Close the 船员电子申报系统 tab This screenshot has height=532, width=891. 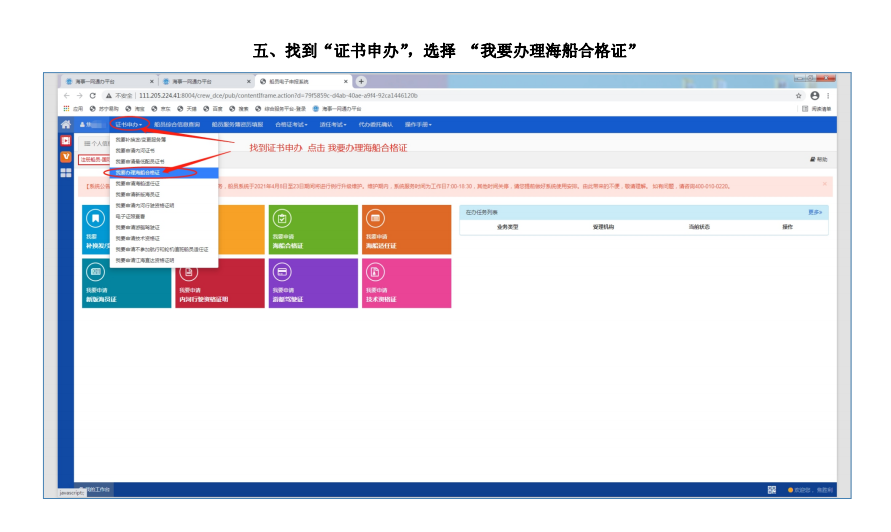tap(345, 81)
